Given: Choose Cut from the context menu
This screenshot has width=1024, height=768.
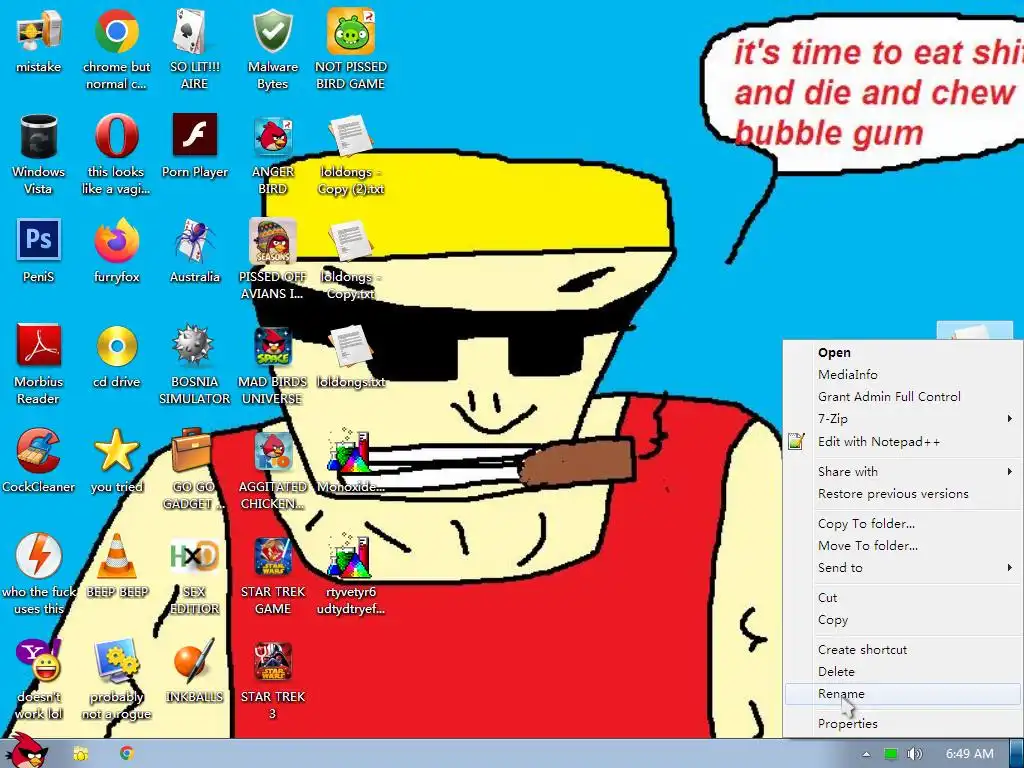Looking at the screenshot, I should coord(902,598).
